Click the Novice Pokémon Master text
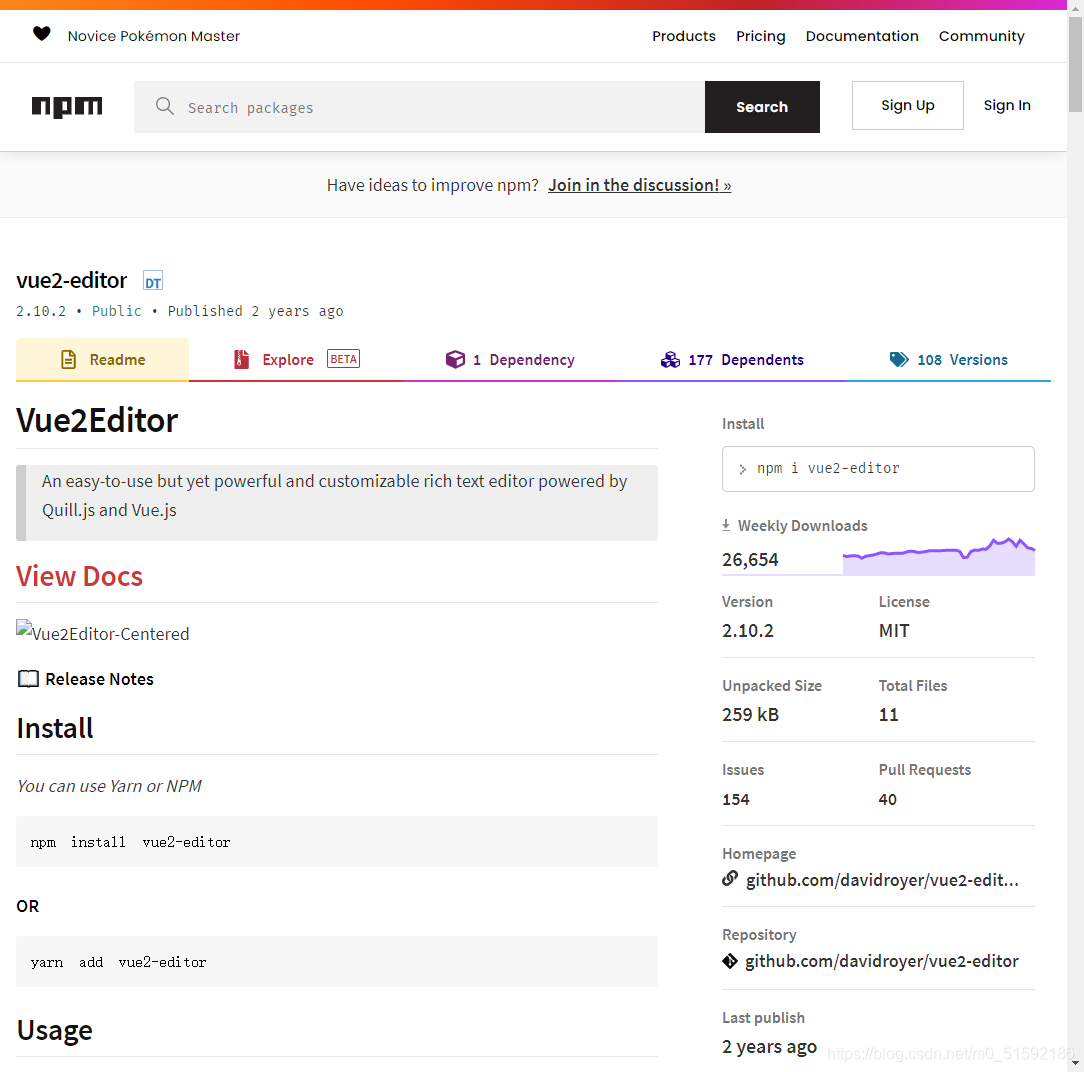1084x1072 pixels. click(153, 36)
